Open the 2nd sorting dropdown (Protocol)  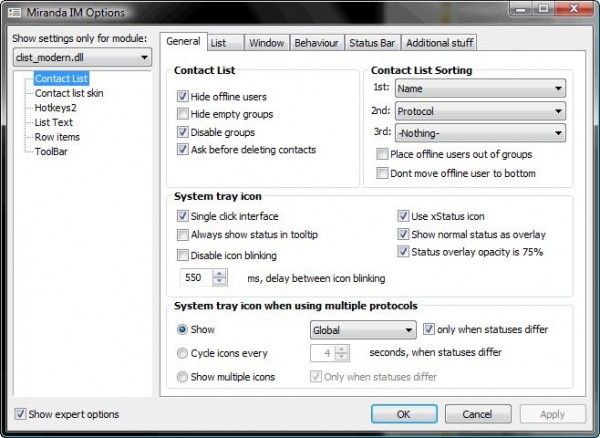(x=480, y=111)
